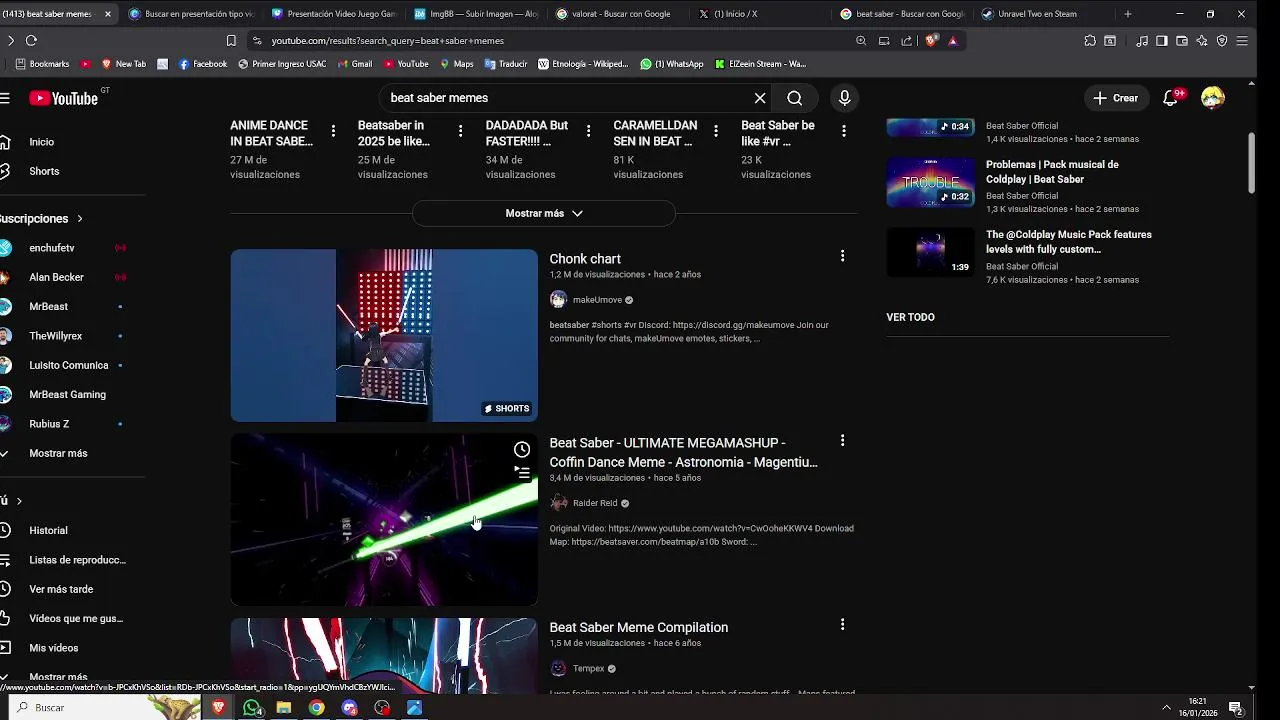This screenshot has height=720, width=1280.
Task: Open options for Beat Saber Meme Compilation
Action: click(842, 624)
